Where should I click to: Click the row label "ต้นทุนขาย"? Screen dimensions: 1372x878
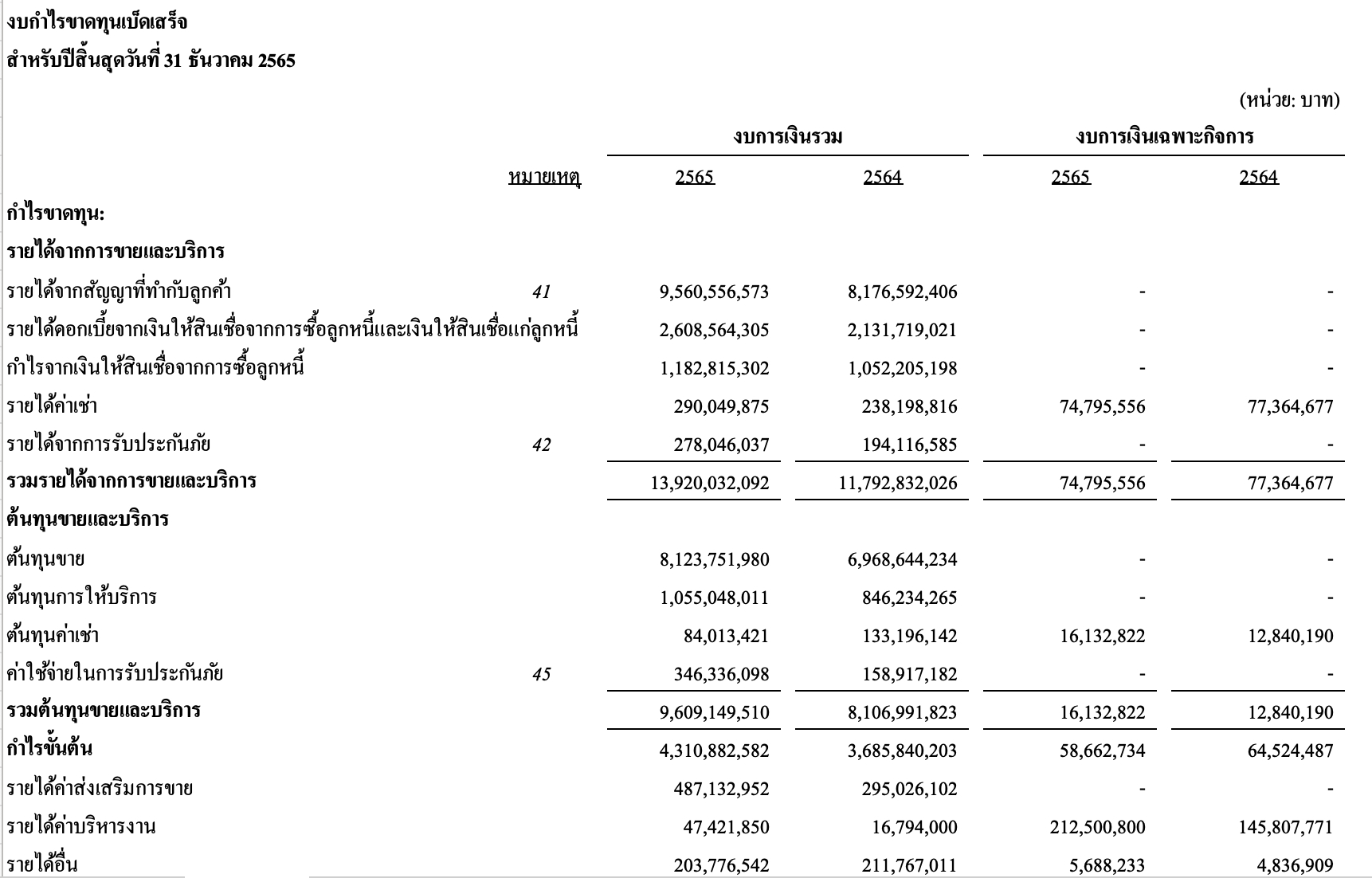(x=45, y=559)
